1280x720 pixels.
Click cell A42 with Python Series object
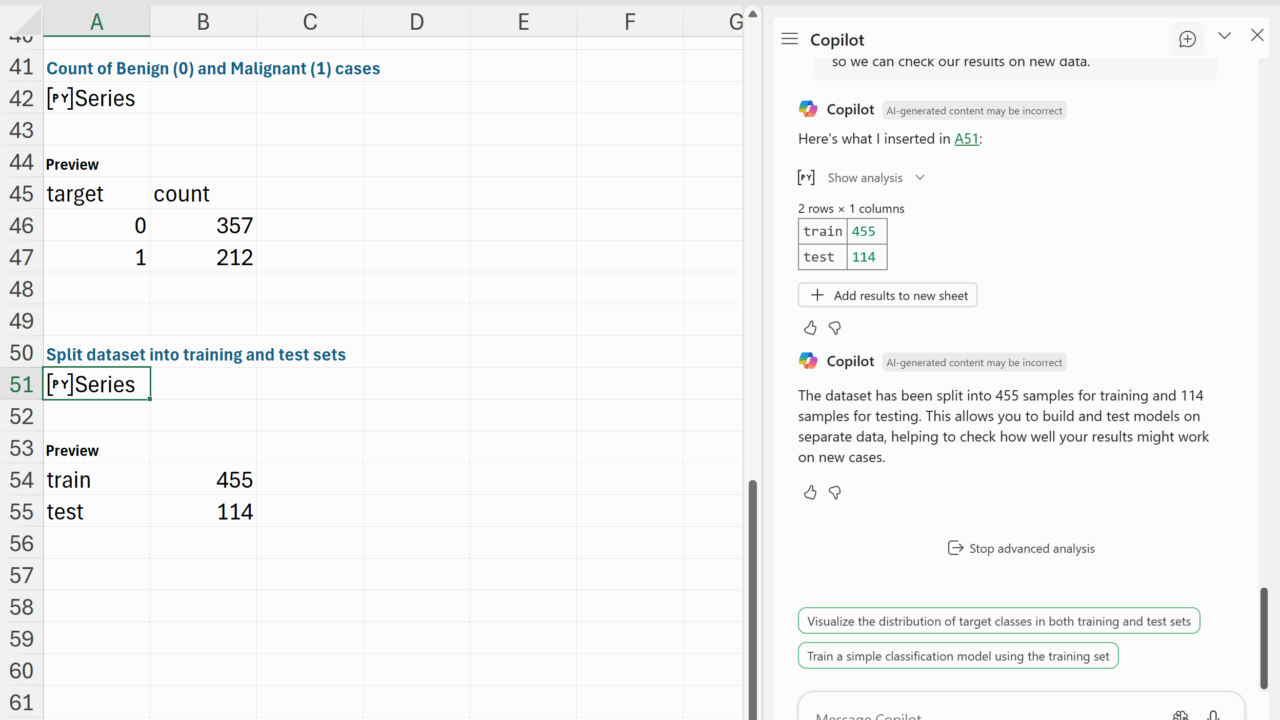tap(96, 99)
